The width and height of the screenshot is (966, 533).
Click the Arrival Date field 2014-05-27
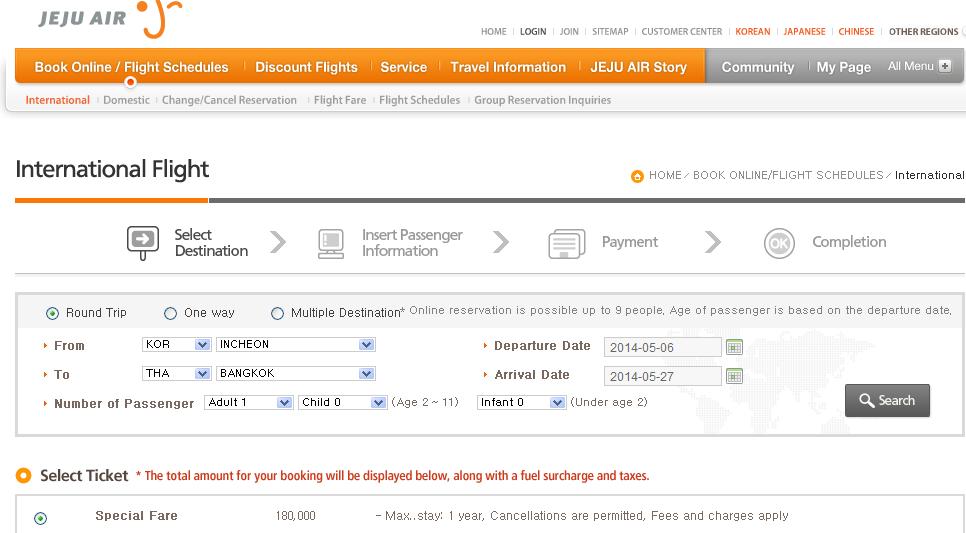point(662,376)
